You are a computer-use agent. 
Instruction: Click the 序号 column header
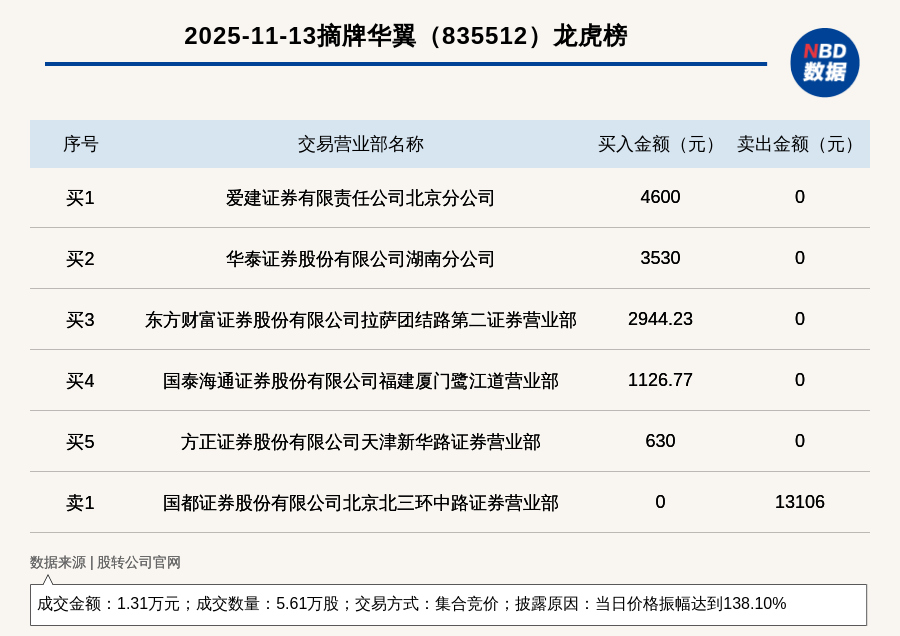click(x=80, y=144)
